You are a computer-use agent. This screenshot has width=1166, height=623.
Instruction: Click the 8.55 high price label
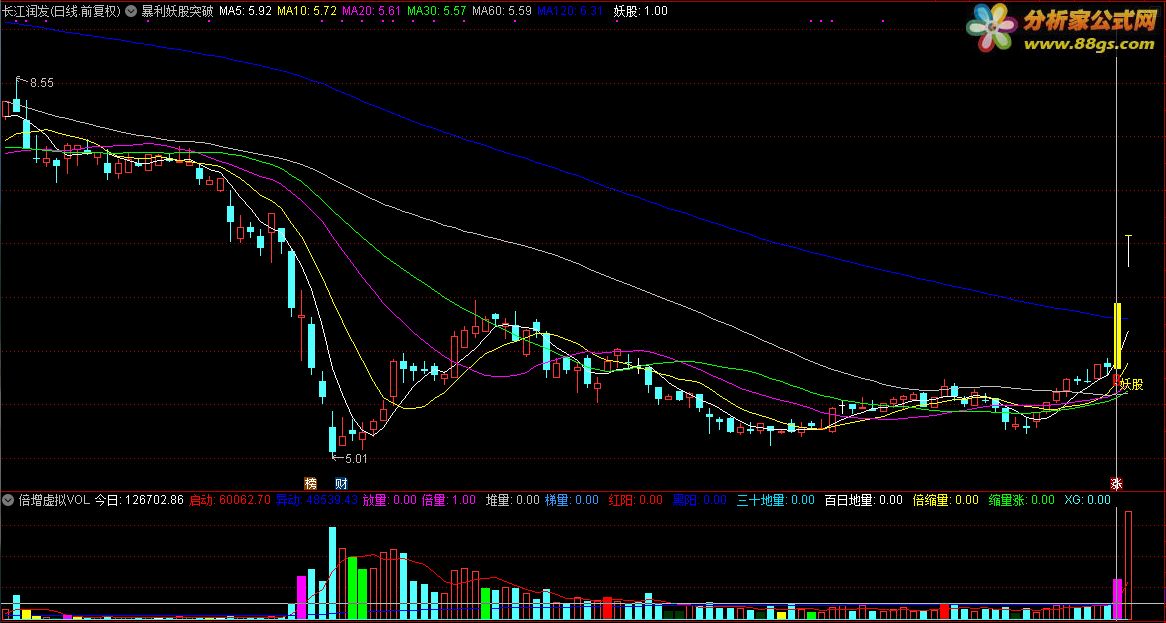pos(42,83)
